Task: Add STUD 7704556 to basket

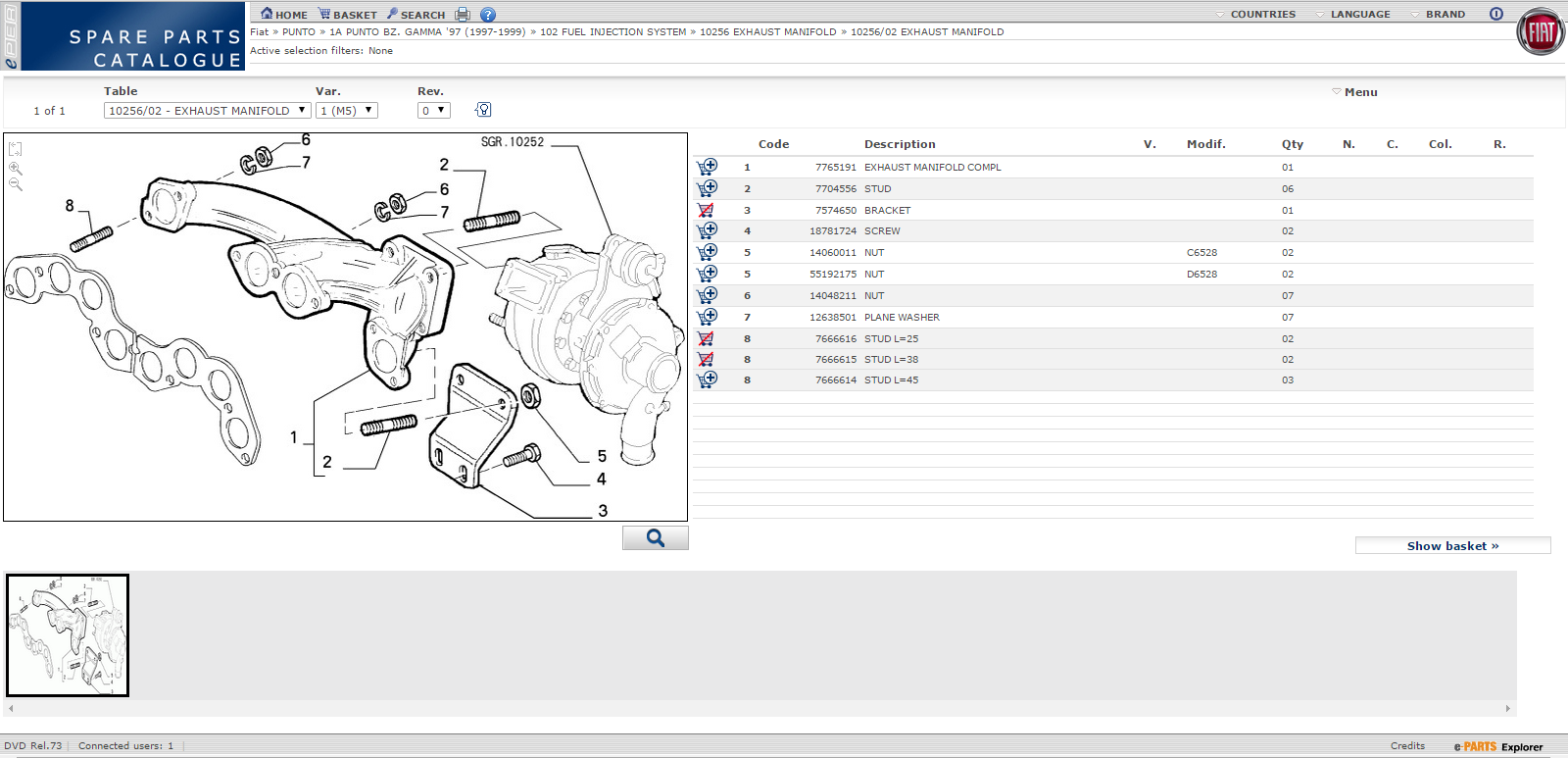Action: (707, 188)
